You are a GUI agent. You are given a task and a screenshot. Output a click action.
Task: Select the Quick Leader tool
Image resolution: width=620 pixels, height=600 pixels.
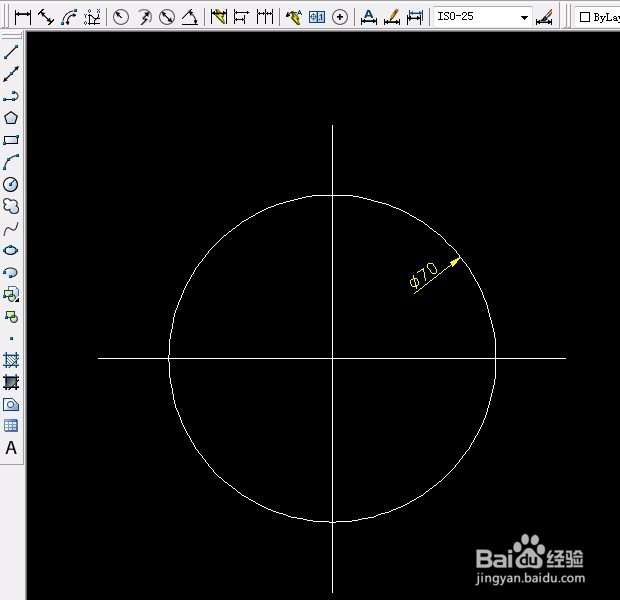(x=293, y=17)
